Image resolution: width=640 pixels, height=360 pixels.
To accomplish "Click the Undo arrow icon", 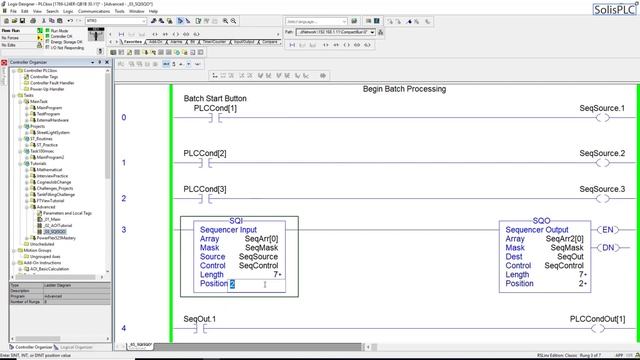I will point(70,21).
